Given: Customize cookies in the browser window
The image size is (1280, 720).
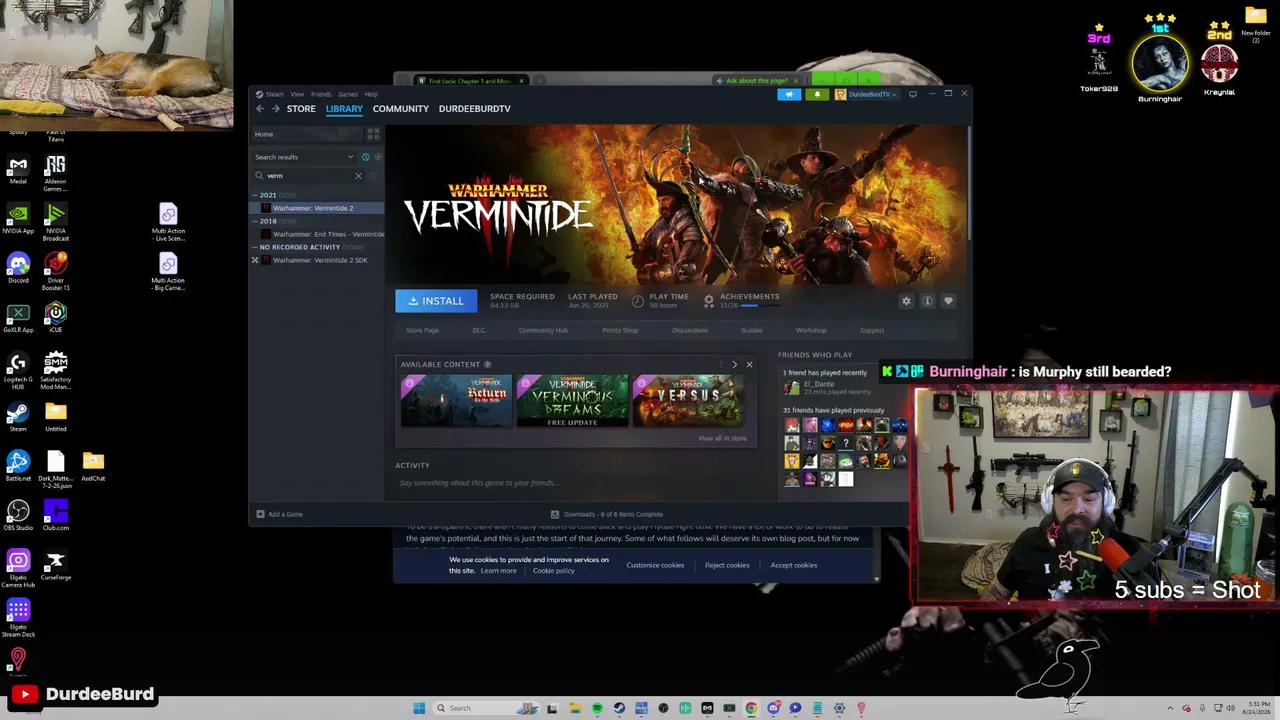Looking at the screenshot, I should point(655,565).
